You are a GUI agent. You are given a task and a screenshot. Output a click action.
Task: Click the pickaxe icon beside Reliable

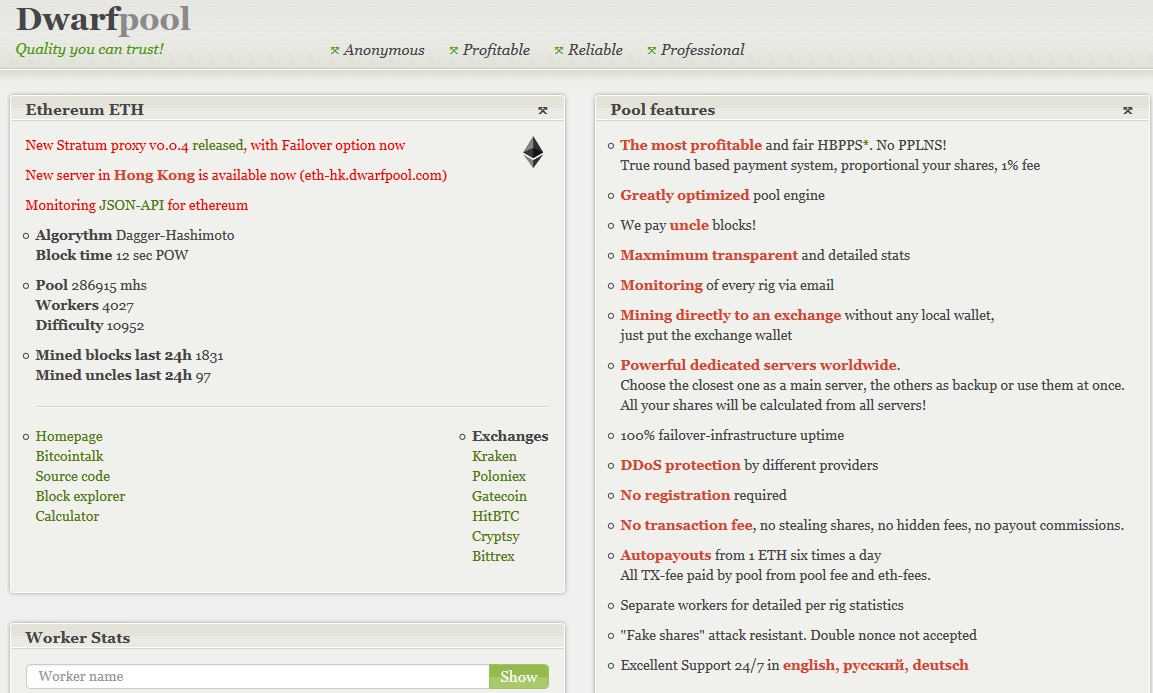pos(559,51)
